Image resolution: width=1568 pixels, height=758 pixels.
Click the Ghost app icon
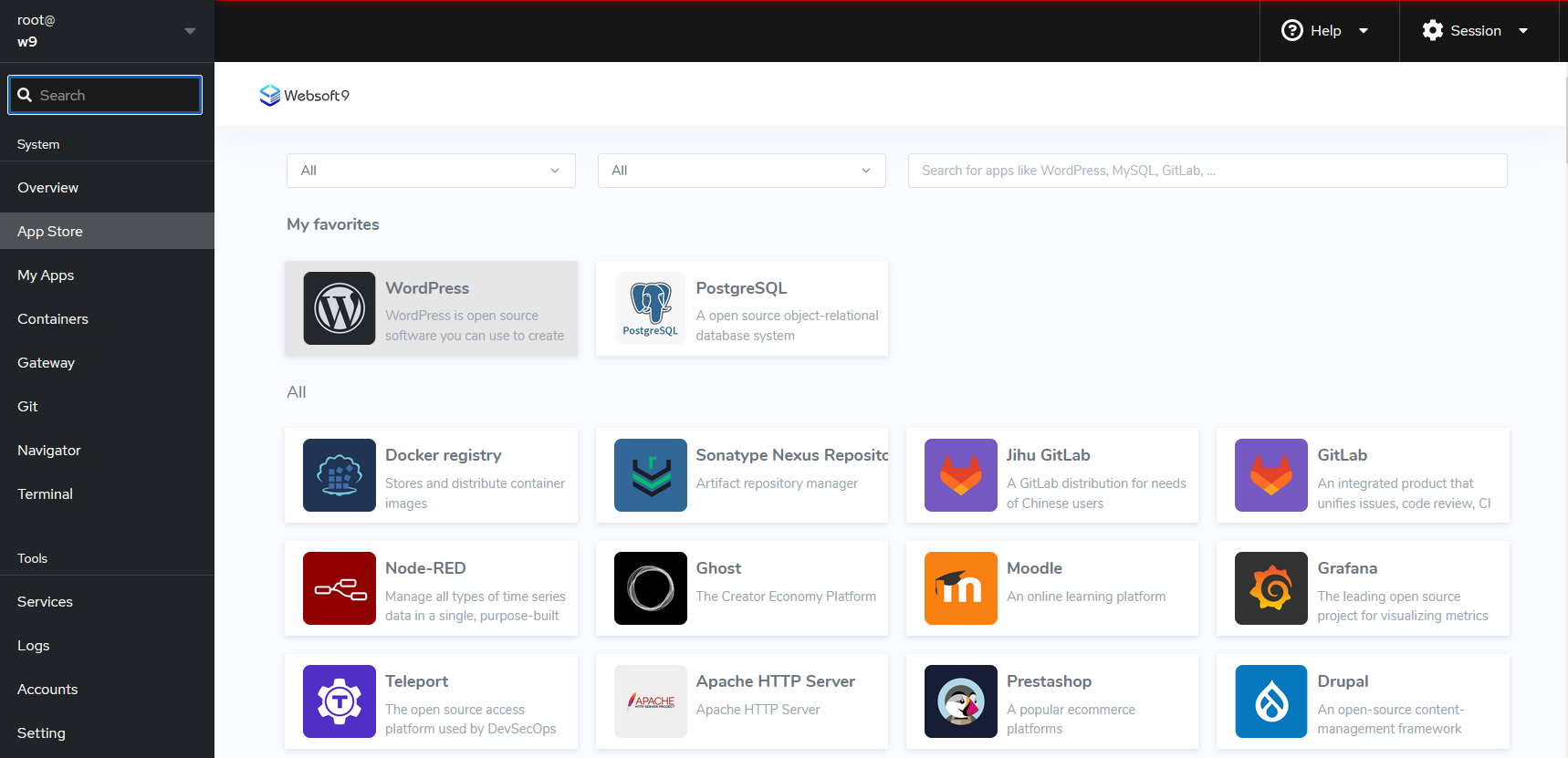(x=650, y=588)
